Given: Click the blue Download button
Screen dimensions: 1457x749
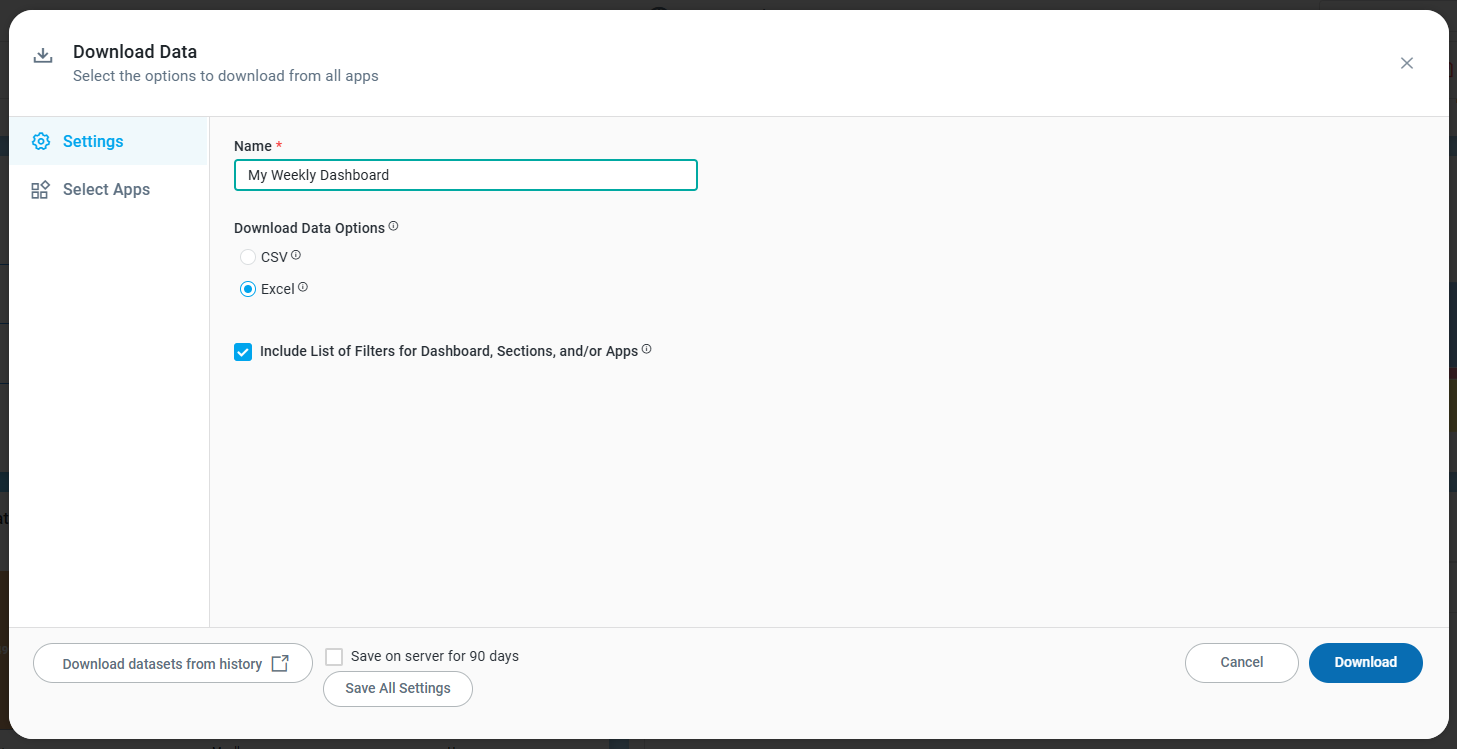Looking at the screenshot, I should tap(1365, 663).
